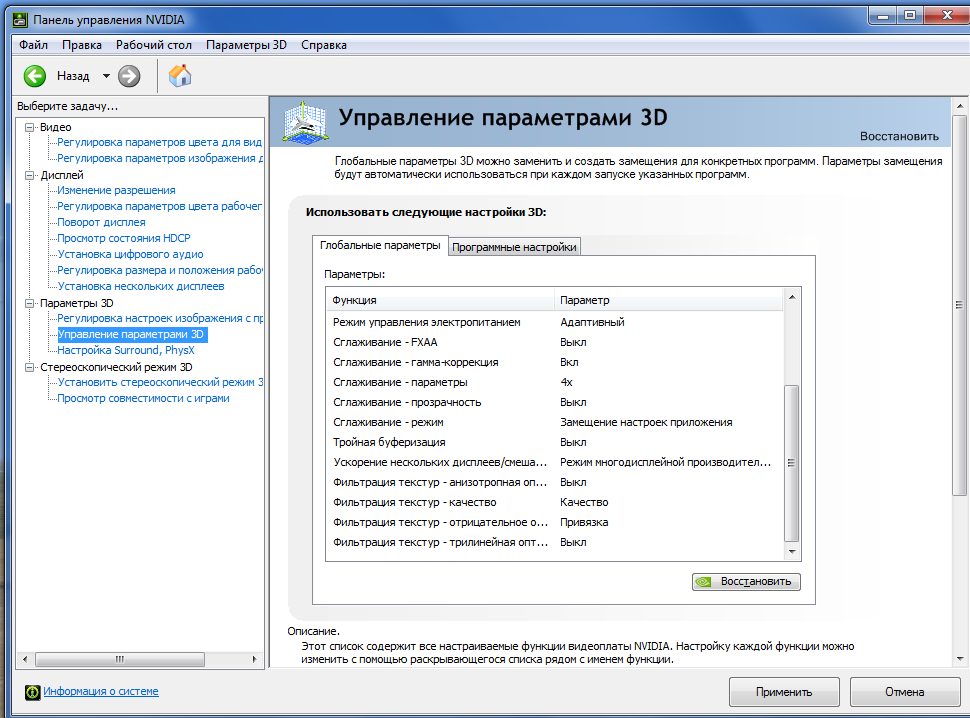Viewport: 970px width, 718px height.
Task: Click main panel scrollbar up arrow
Action: coord(959,106)
